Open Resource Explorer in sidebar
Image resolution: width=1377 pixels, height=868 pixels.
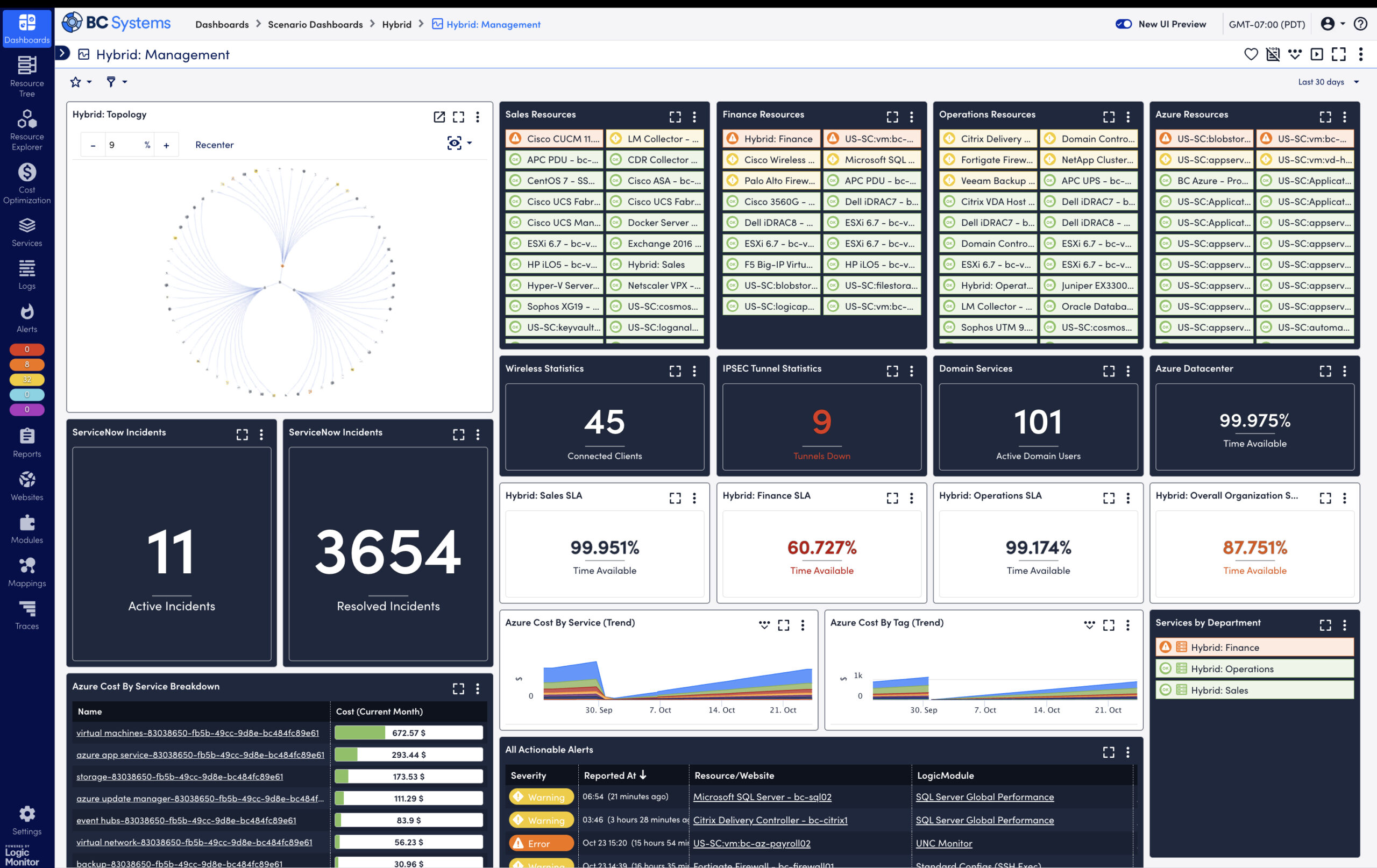pos(27,129)
